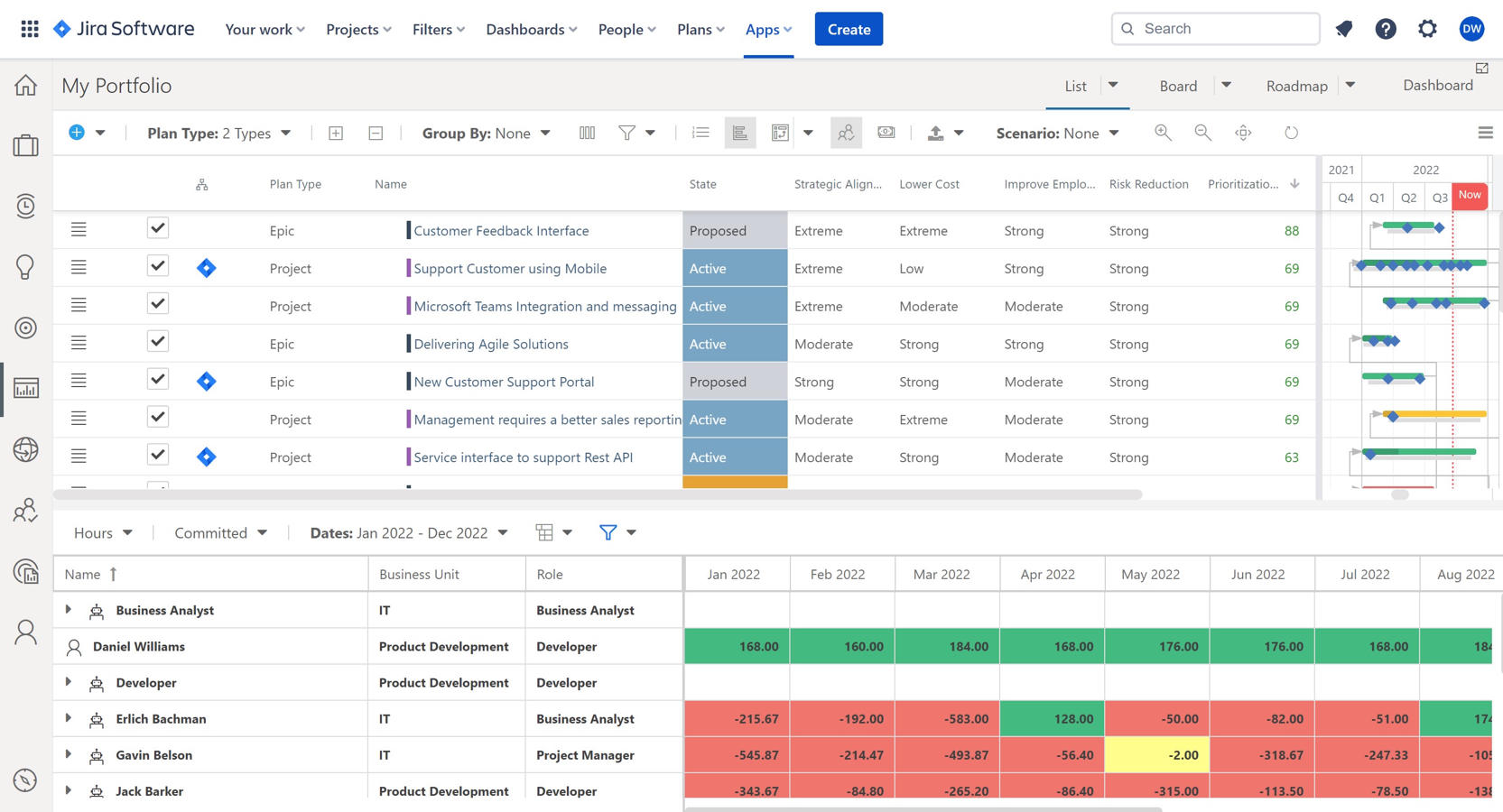Click the home icon in sidebar
Image resolution: width=1503 pixels, height=812 pixels.
coord(25,86)
